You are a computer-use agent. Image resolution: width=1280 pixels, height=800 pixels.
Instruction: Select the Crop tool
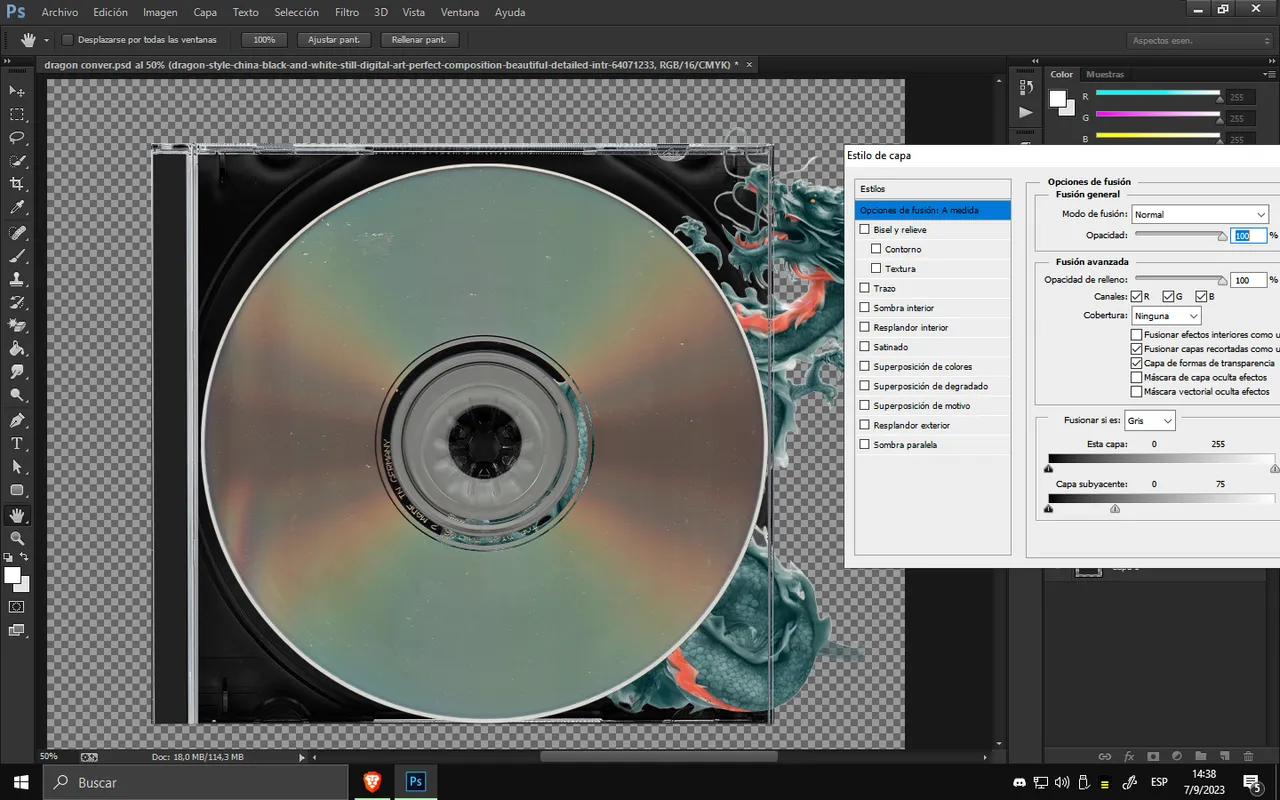point(17,184)
